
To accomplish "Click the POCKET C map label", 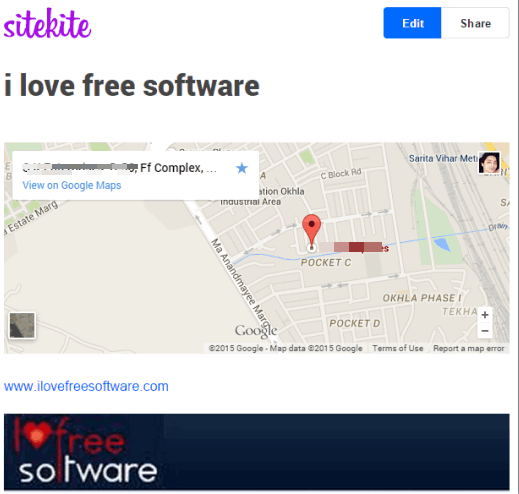I will tap(326, 263).
